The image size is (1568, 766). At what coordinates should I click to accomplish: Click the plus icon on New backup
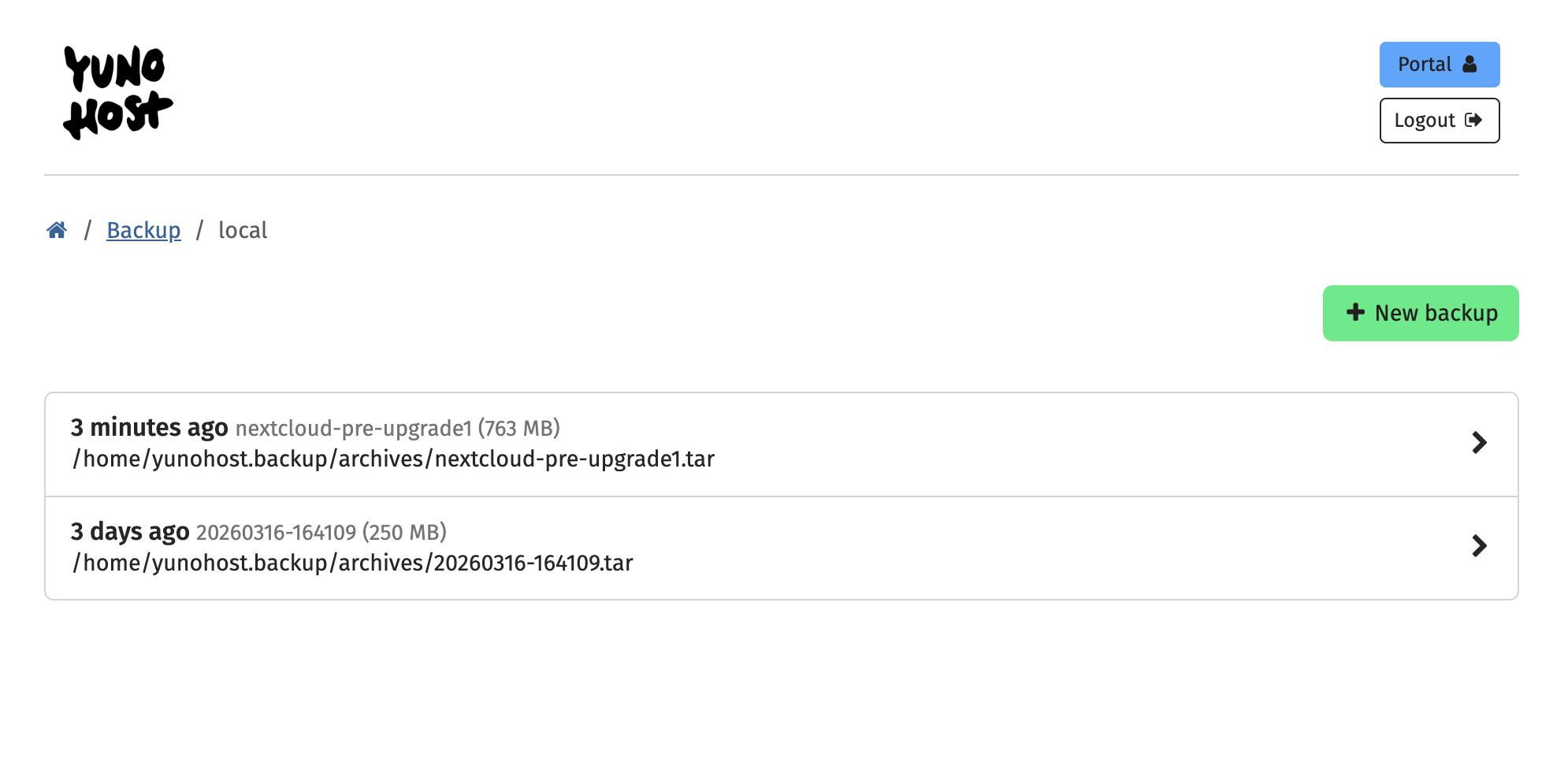click(1354, 313)
